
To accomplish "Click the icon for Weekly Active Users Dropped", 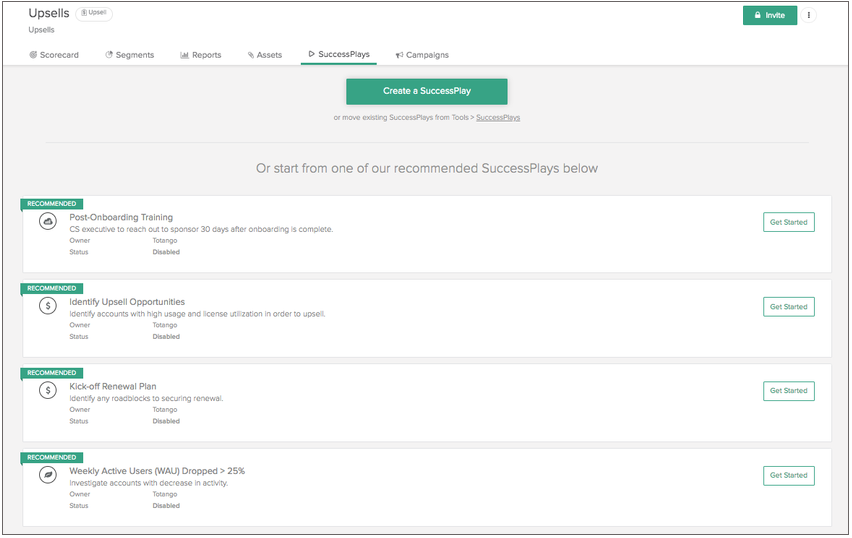I will [x=47, y=475].
